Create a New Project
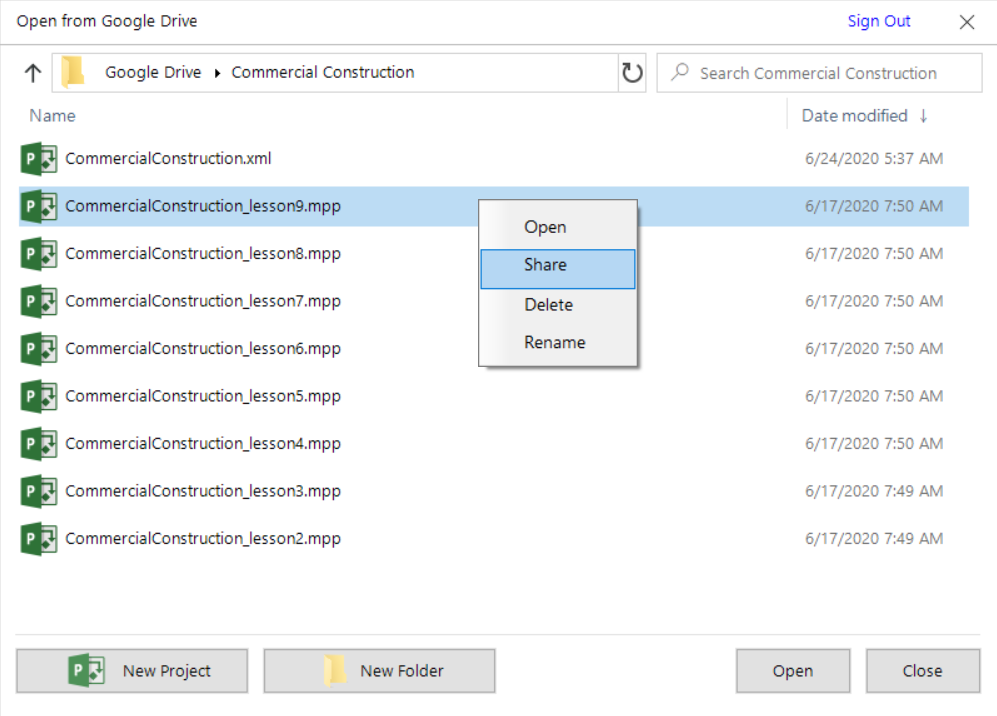 point(132,671)
